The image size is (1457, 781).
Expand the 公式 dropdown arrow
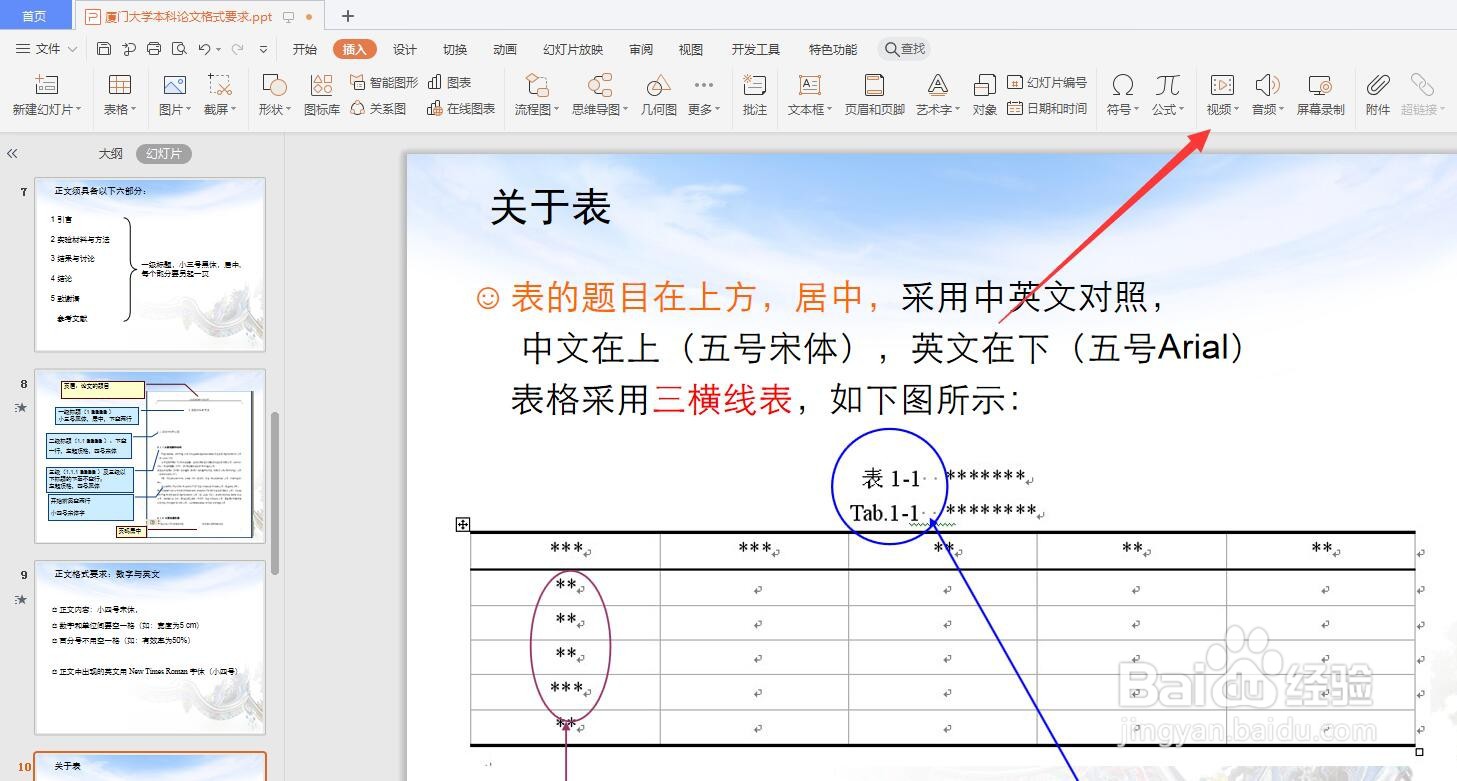coord(1182,110)
